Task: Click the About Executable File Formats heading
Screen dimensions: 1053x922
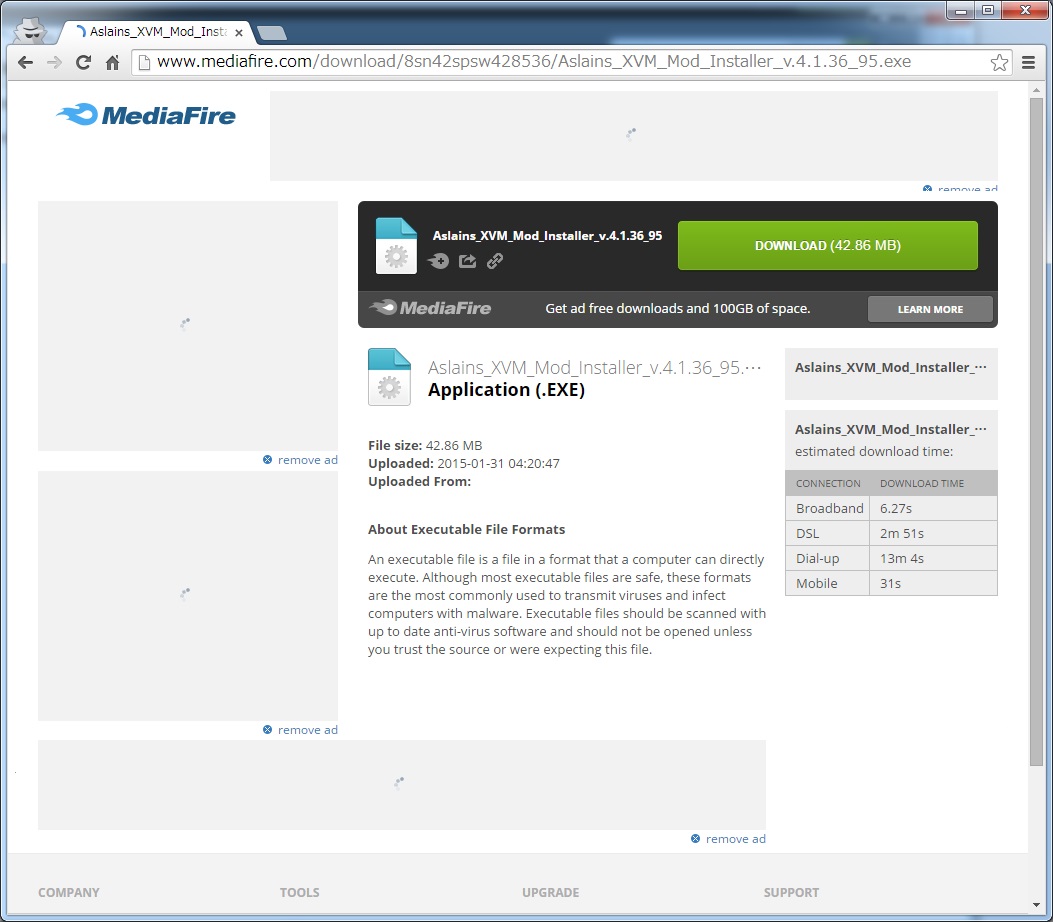Action: pyautogui.click(x=467, y=529)
